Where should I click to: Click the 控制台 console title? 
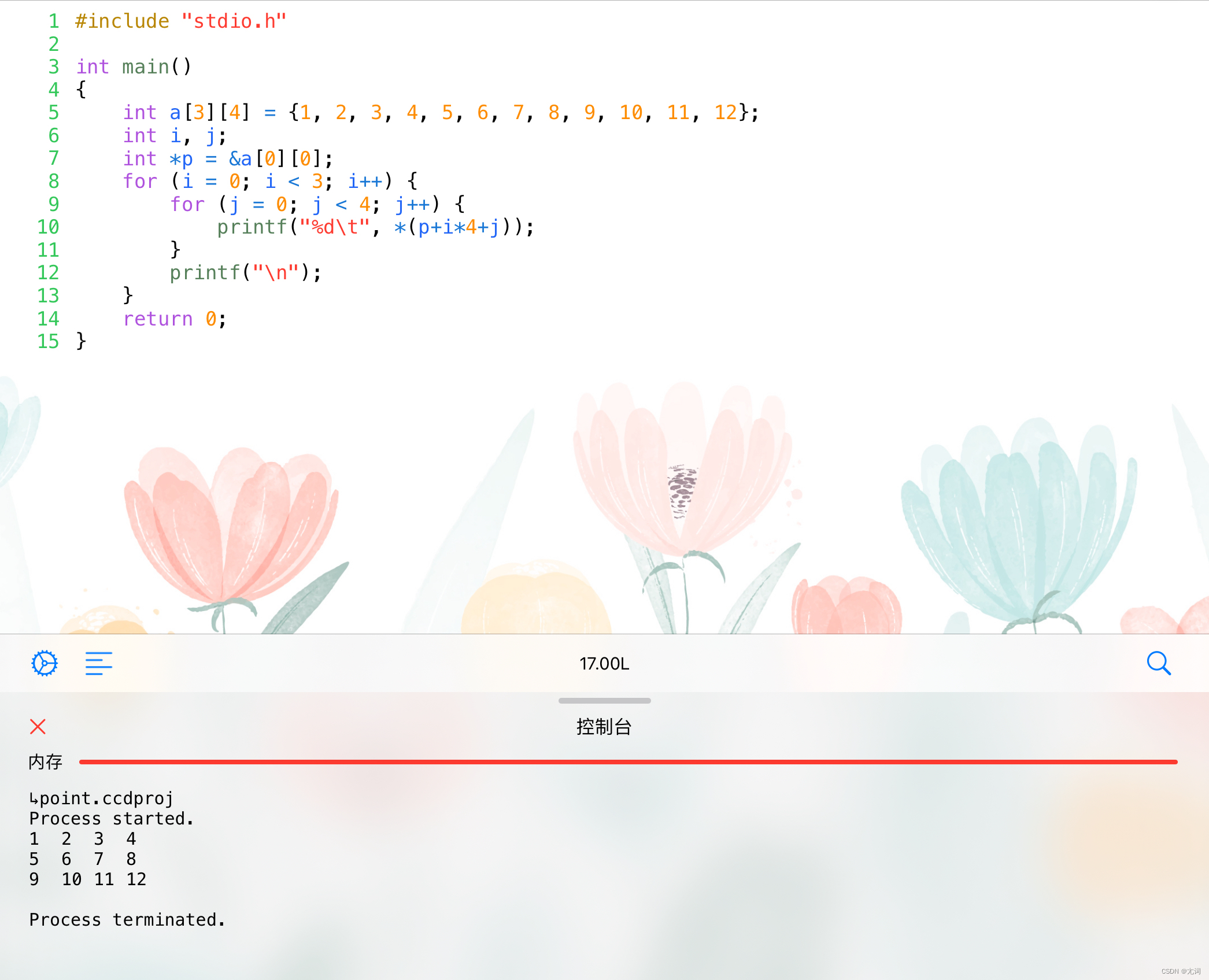pos(604,727)
